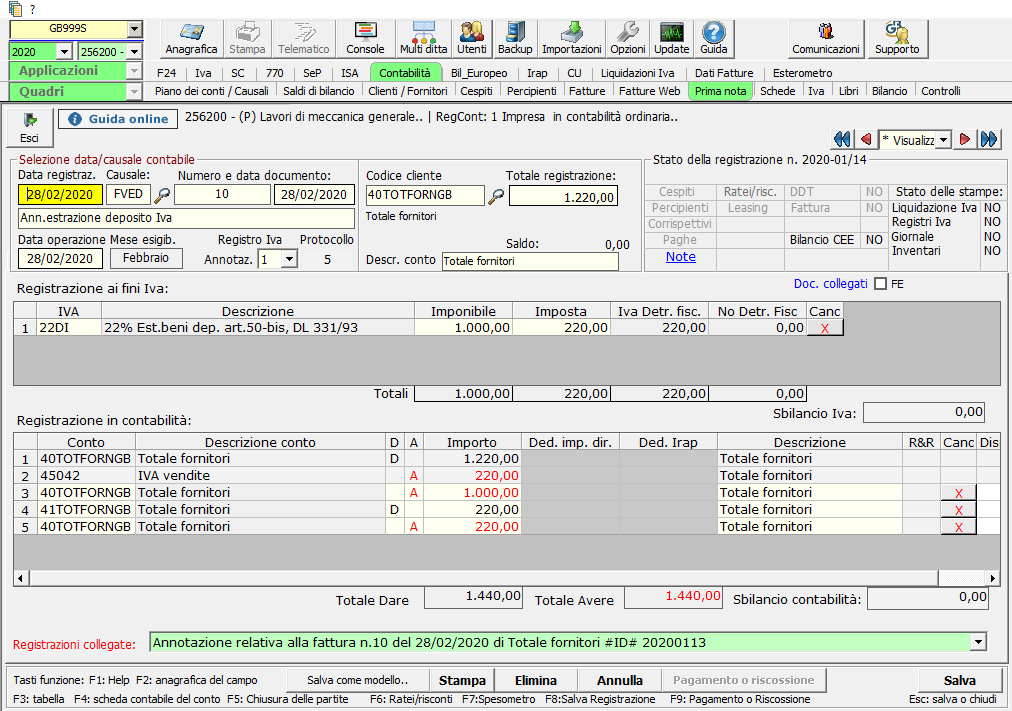Open the Supporto icon
1012x711 pixels.
click(x=897, y=39)
